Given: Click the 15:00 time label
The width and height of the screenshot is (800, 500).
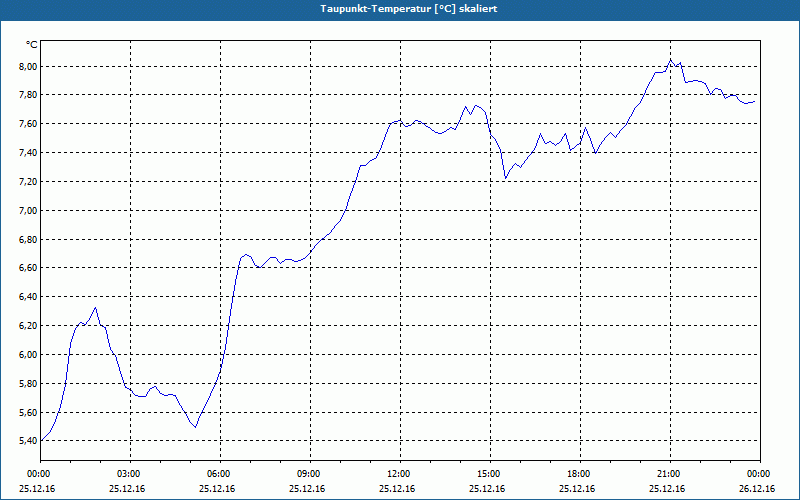Looking at the screenshot, I should (x=488, y=474).
